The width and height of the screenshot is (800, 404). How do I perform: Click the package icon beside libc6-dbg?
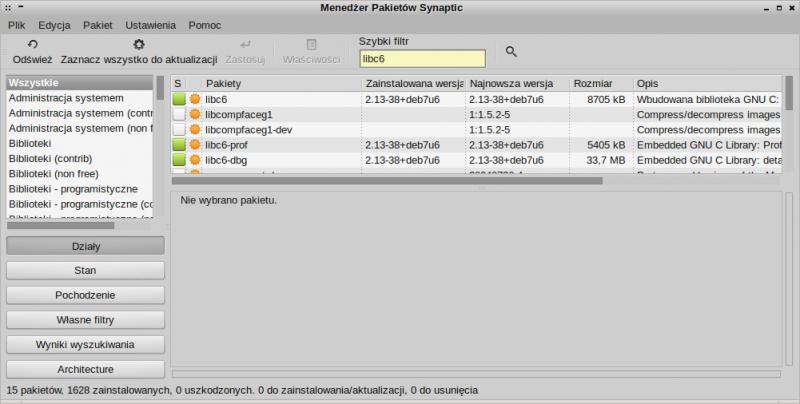click(195, 160)
